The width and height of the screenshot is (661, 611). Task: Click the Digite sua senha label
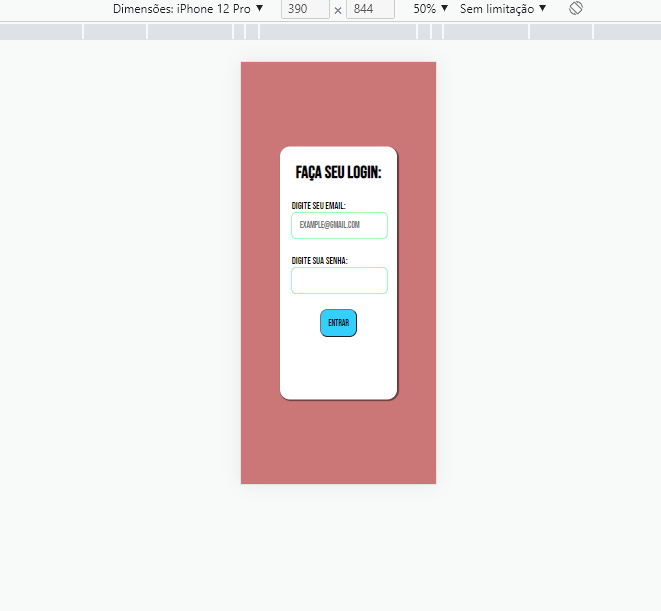pyautogui.click(x=320, y=261)
